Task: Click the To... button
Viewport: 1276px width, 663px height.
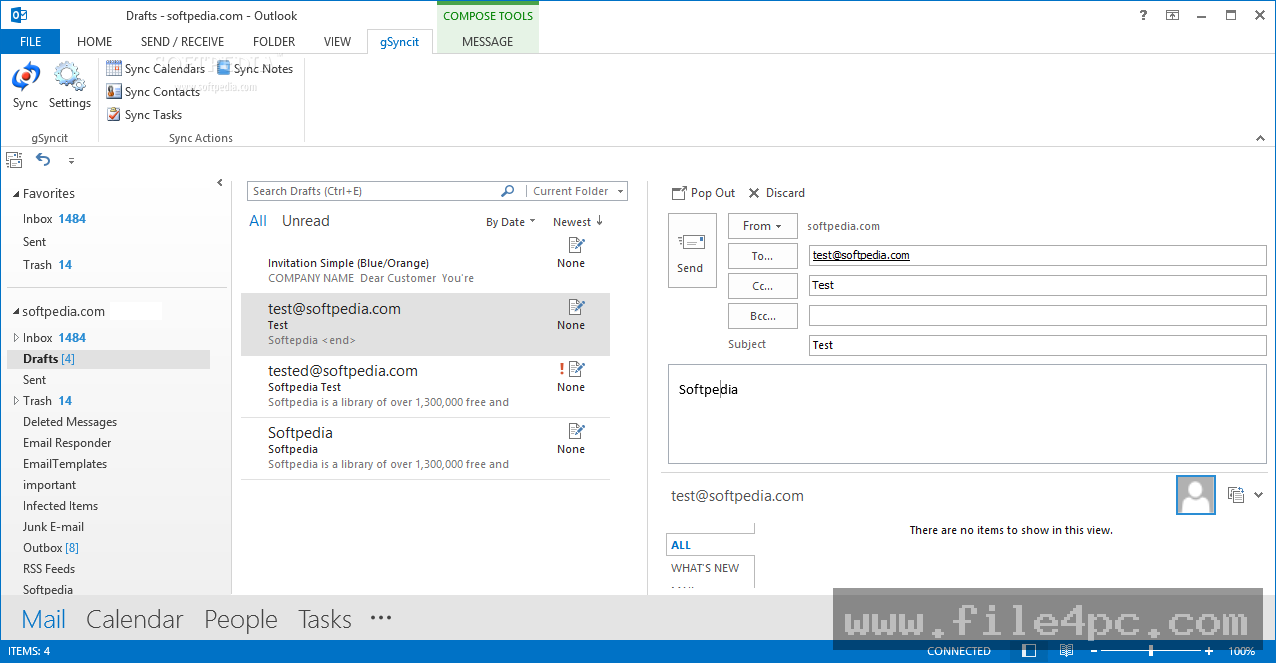Action: click(x=762, y=256)
